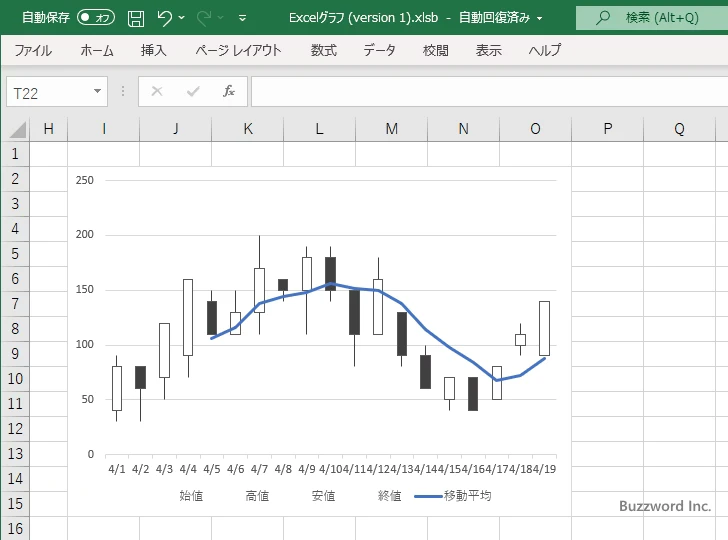
Task: Click the 250 vertical axis label
Action: click(84, 180)
